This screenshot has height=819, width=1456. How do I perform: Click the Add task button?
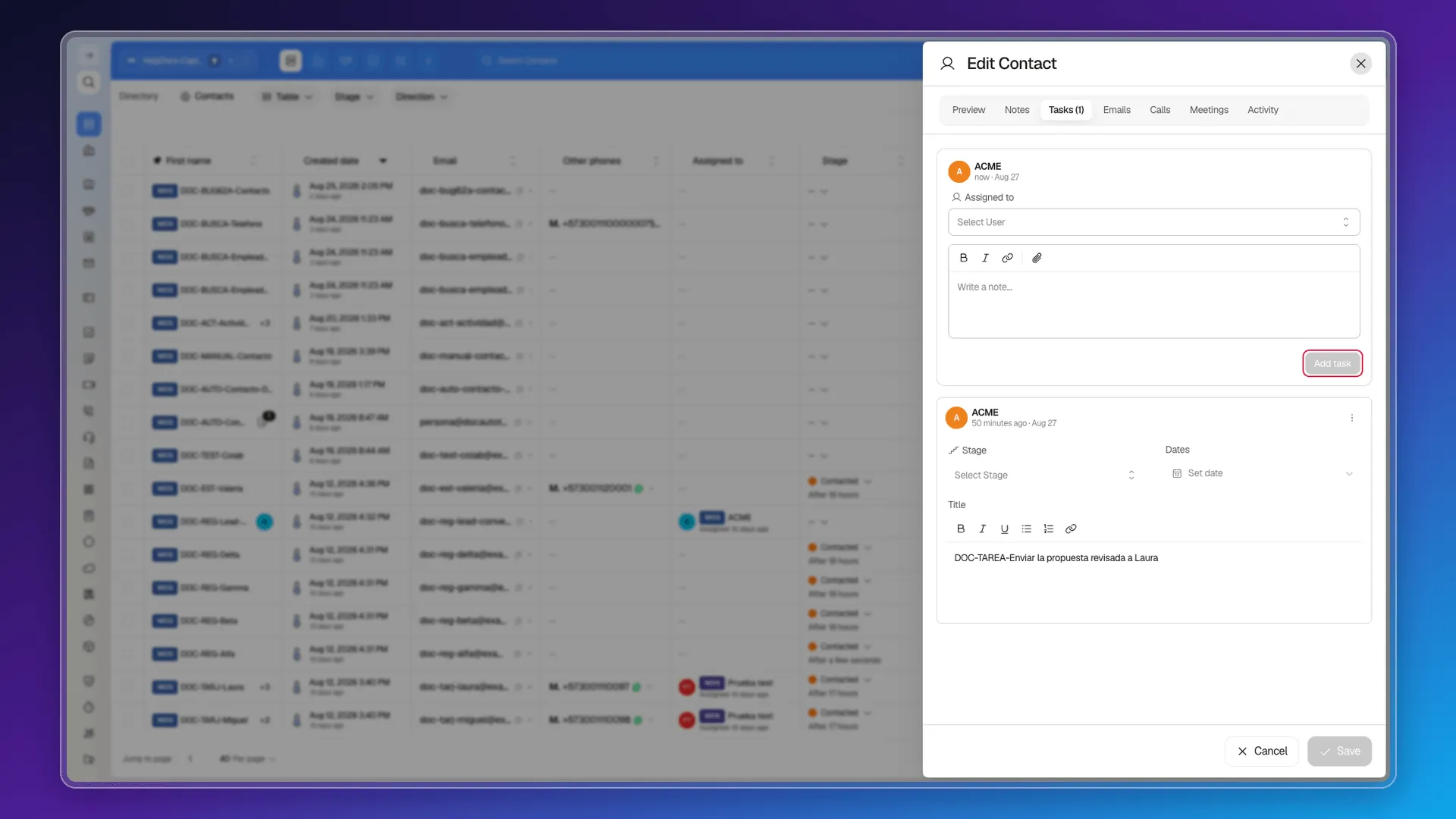coord(1332,363)
